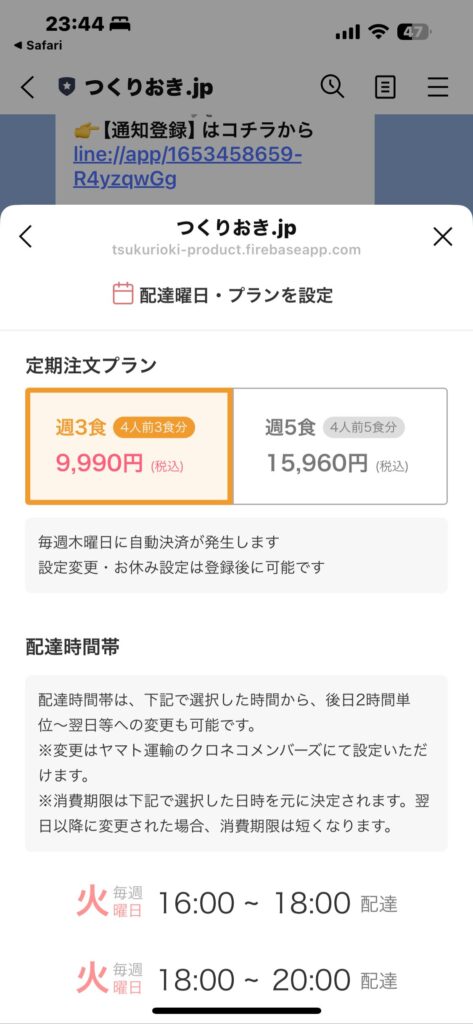
Task: Tap the 4人前3食分 orange badge
Action: click(154, 428)
